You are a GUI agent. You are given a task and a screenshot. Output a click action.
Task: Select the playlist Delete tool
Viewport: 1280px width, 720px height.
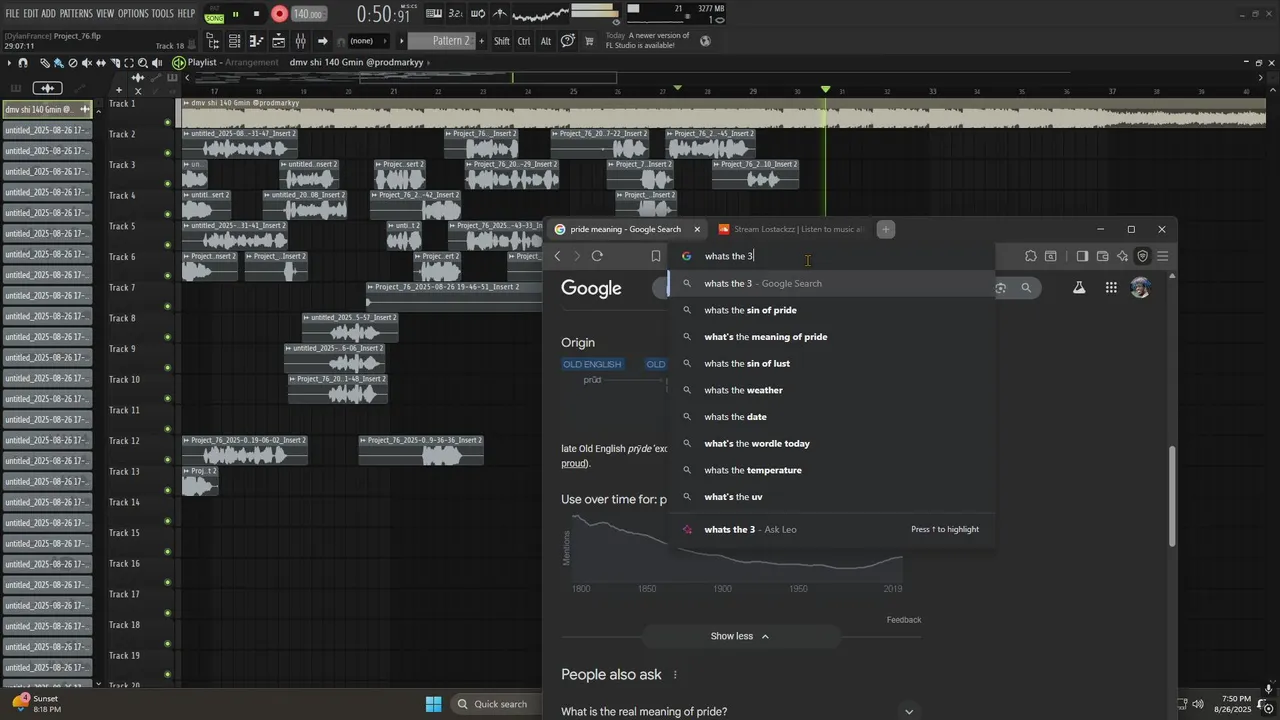[x=72, y=63]
